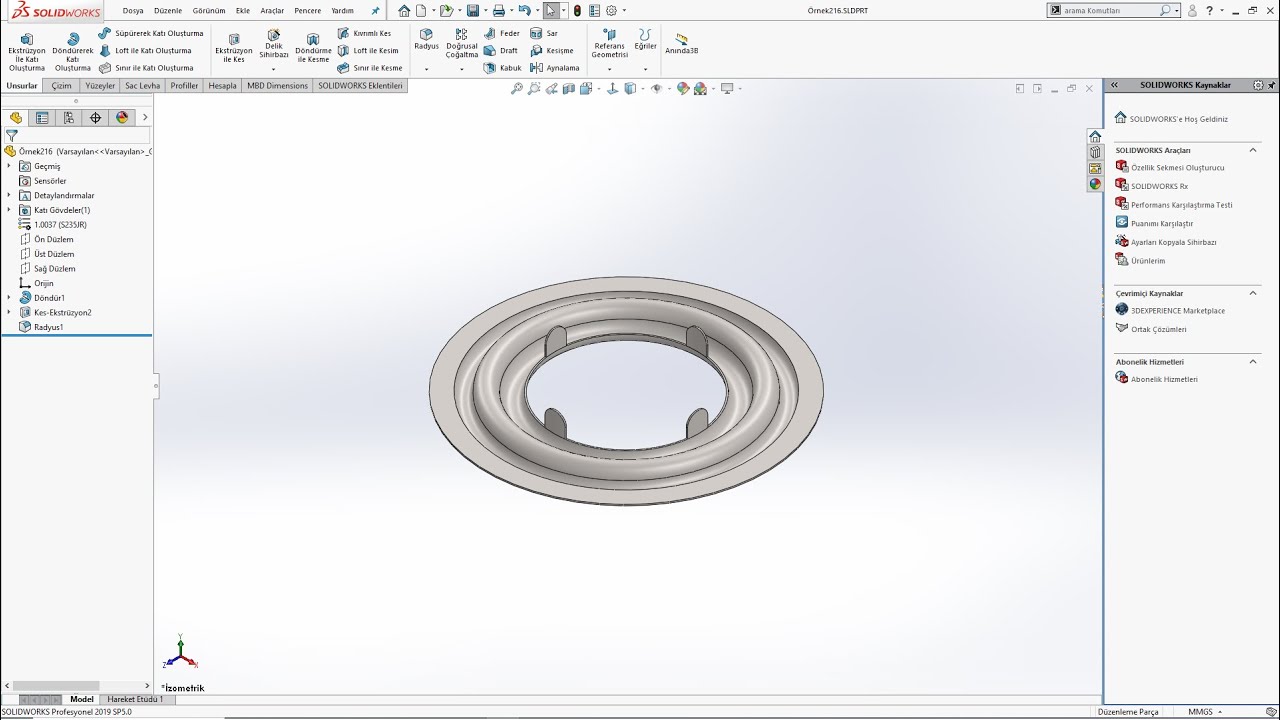Select Ekstrüzyon ile Katı Oluşturma tool
The width and height of the screenshot is (1280, 720).
(x=27, y=51)
